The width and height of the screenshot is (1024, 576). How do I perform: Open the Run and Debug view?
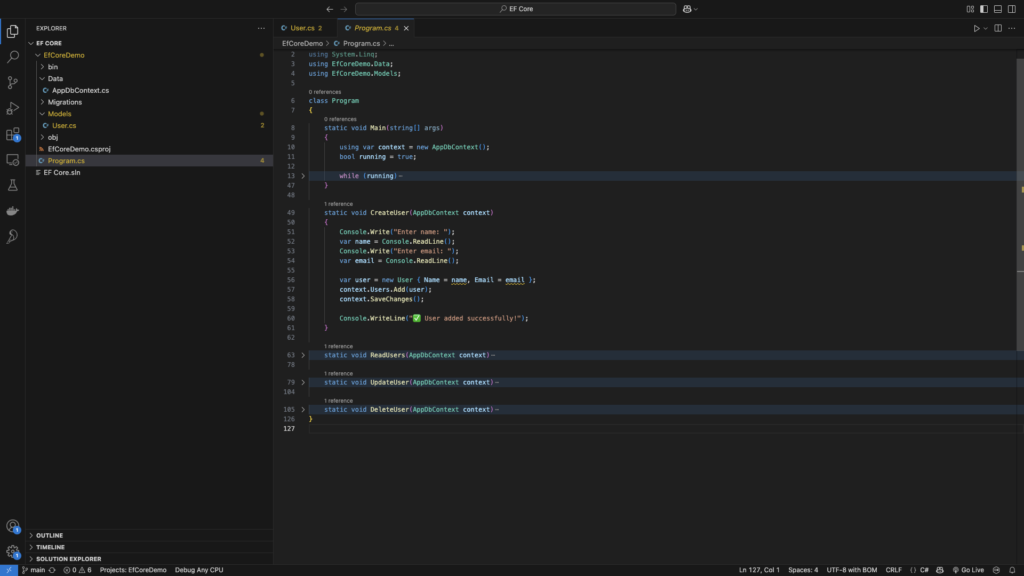point(12,108)
